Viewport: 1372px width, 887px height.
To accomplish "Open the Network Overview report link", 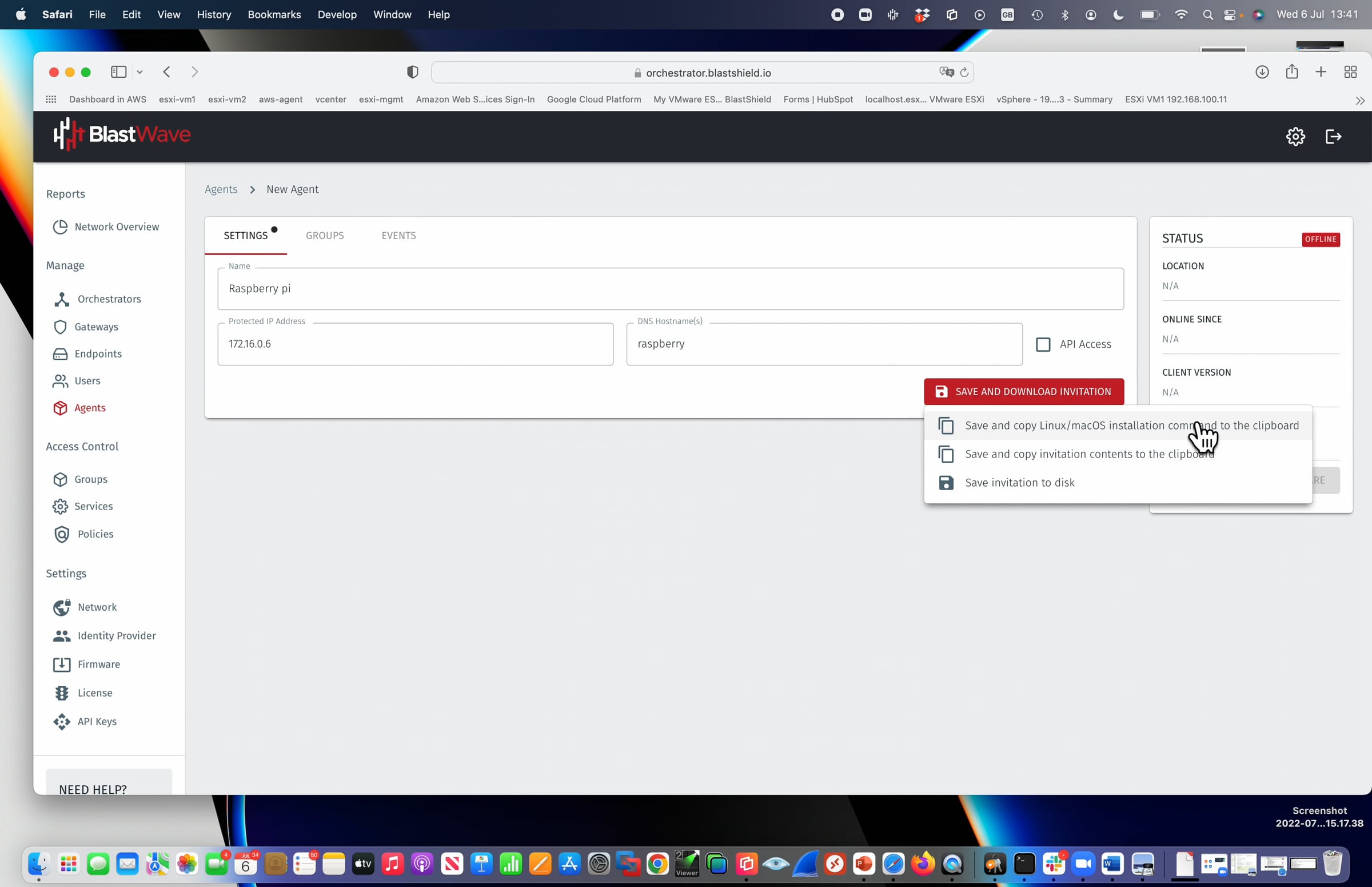I will click(x=117, y=227).
